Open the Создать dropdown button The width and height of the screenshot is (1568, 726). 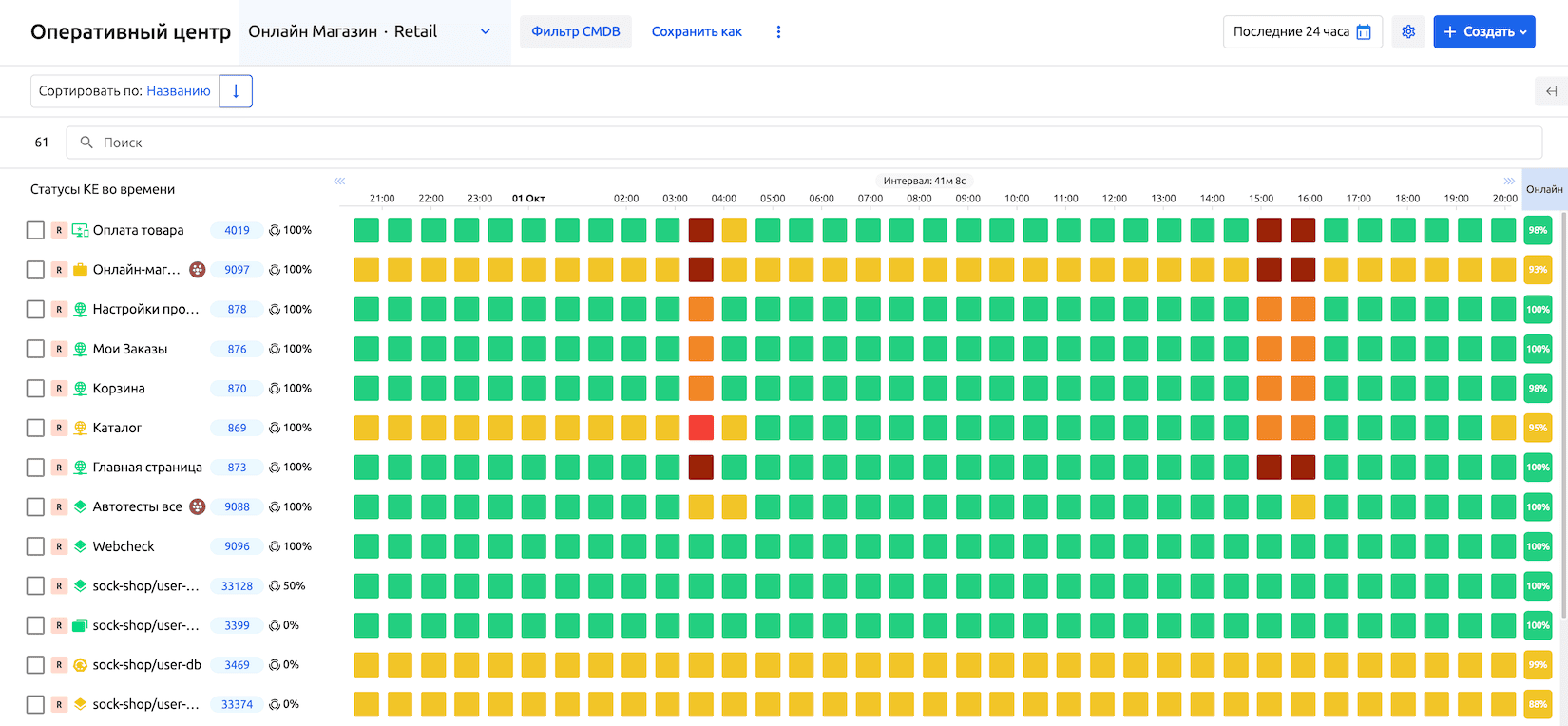pyautogui.click(x=1483, y=31)
